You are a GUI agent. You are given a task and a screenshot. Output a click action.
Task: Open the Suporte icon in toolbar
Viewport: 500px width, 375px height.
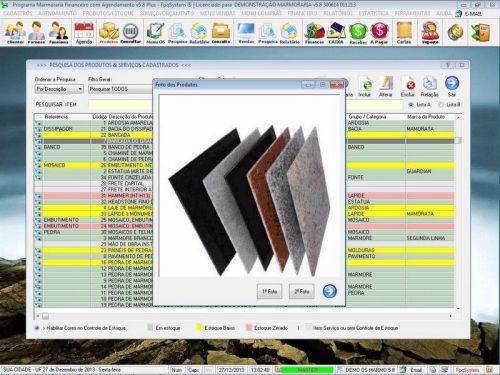pyautogui.click(x=430, y=32)
